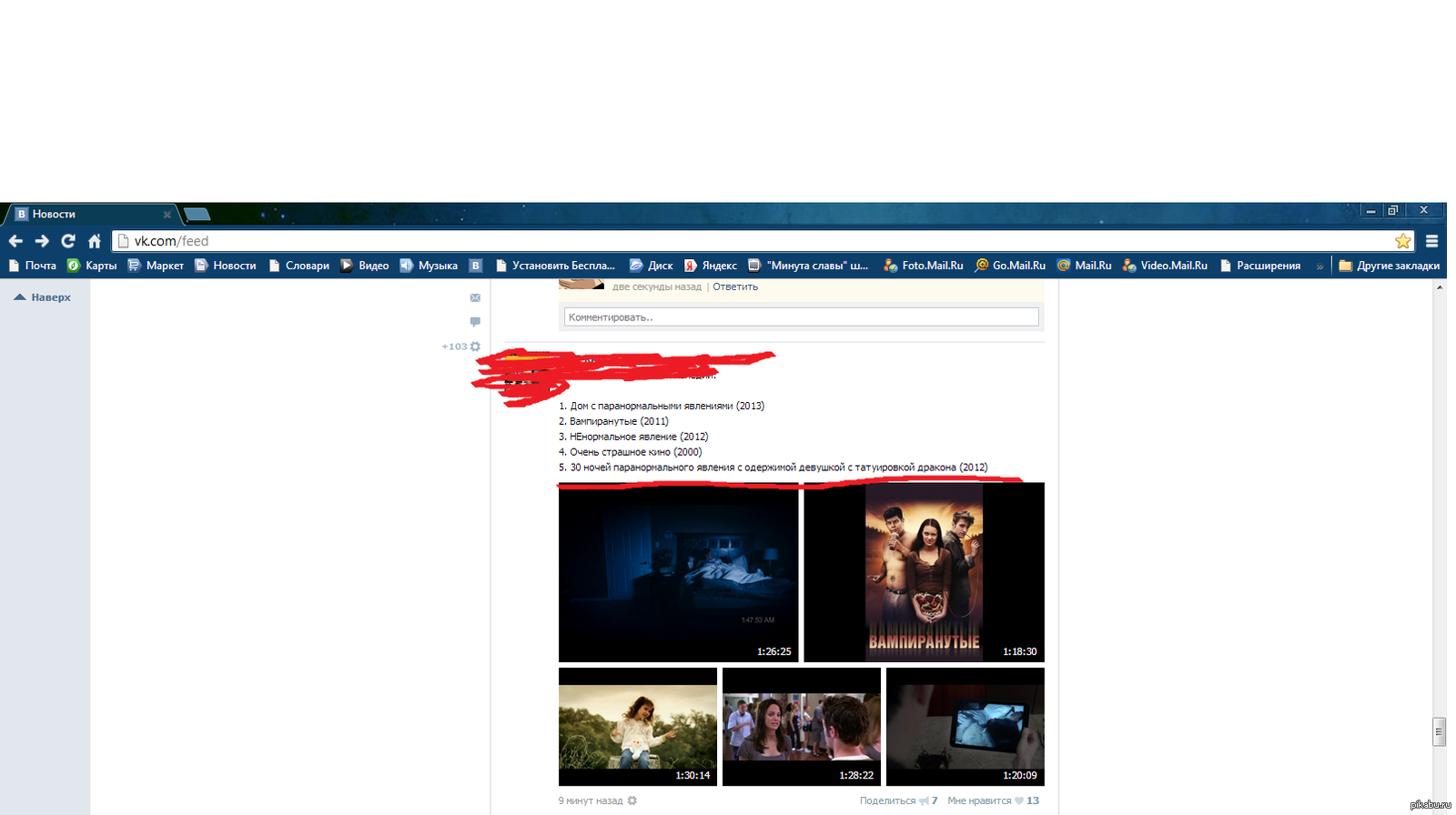
Task: Open the 9 минут назад timestamp link
Action: 591,800
